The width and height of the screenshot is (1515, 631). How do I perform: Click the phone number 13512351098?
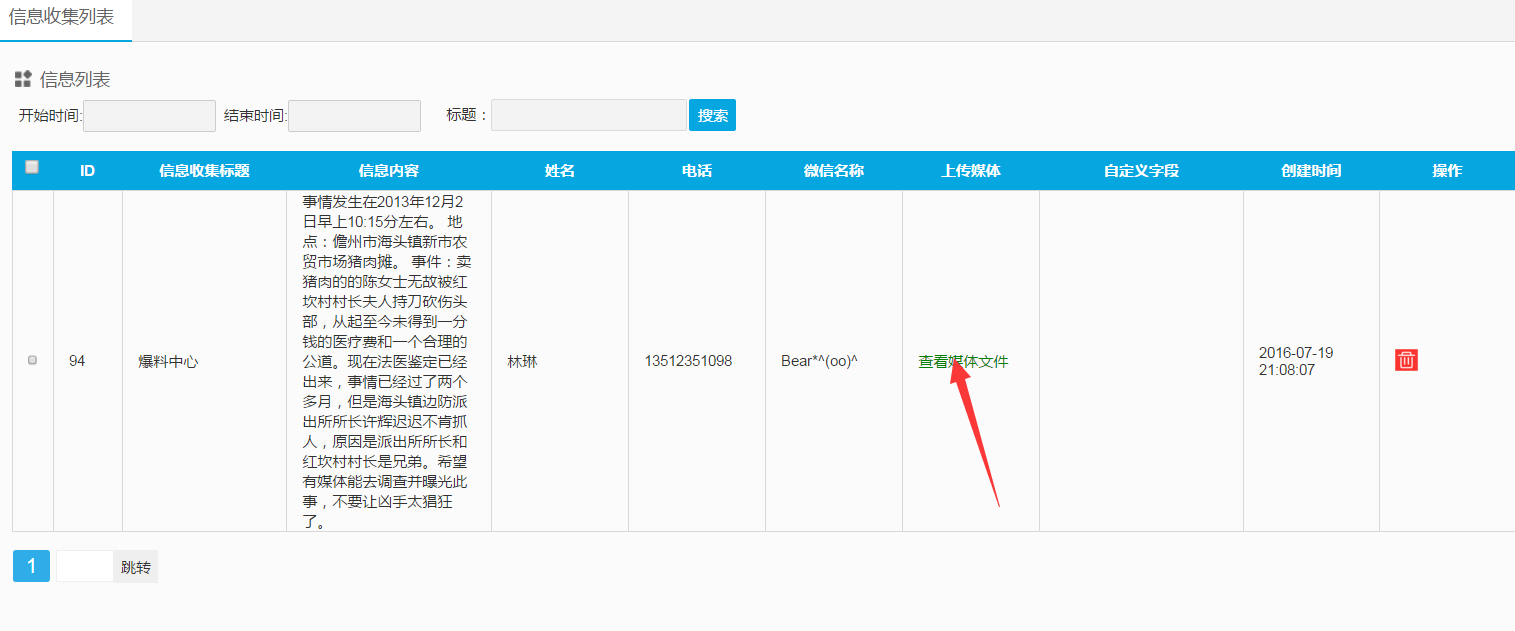tap(688, 361)
